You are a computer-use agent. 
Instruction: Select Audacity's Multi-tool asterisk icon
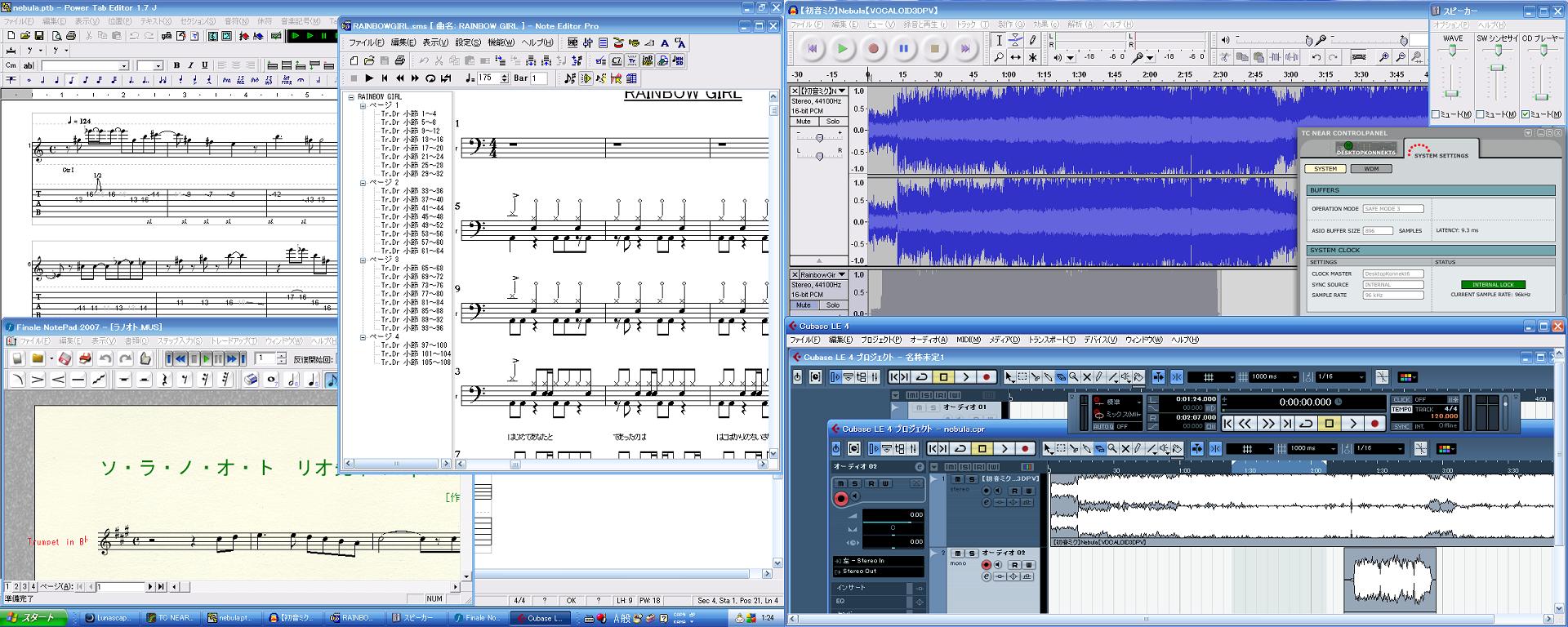pyautogui.click(x=1032, y=57)
